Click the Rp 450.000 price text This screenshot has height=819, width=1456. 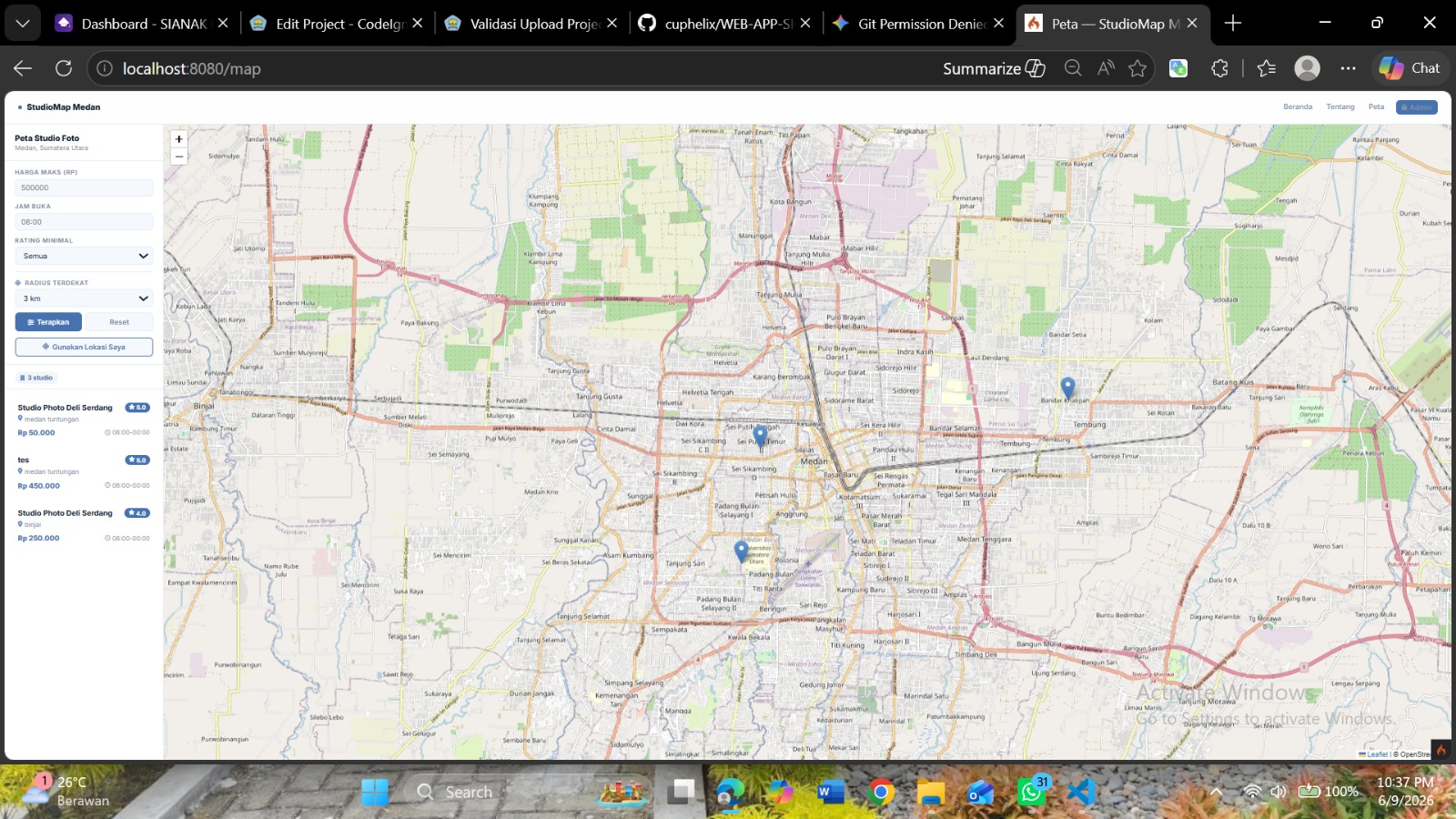(39, 486)
